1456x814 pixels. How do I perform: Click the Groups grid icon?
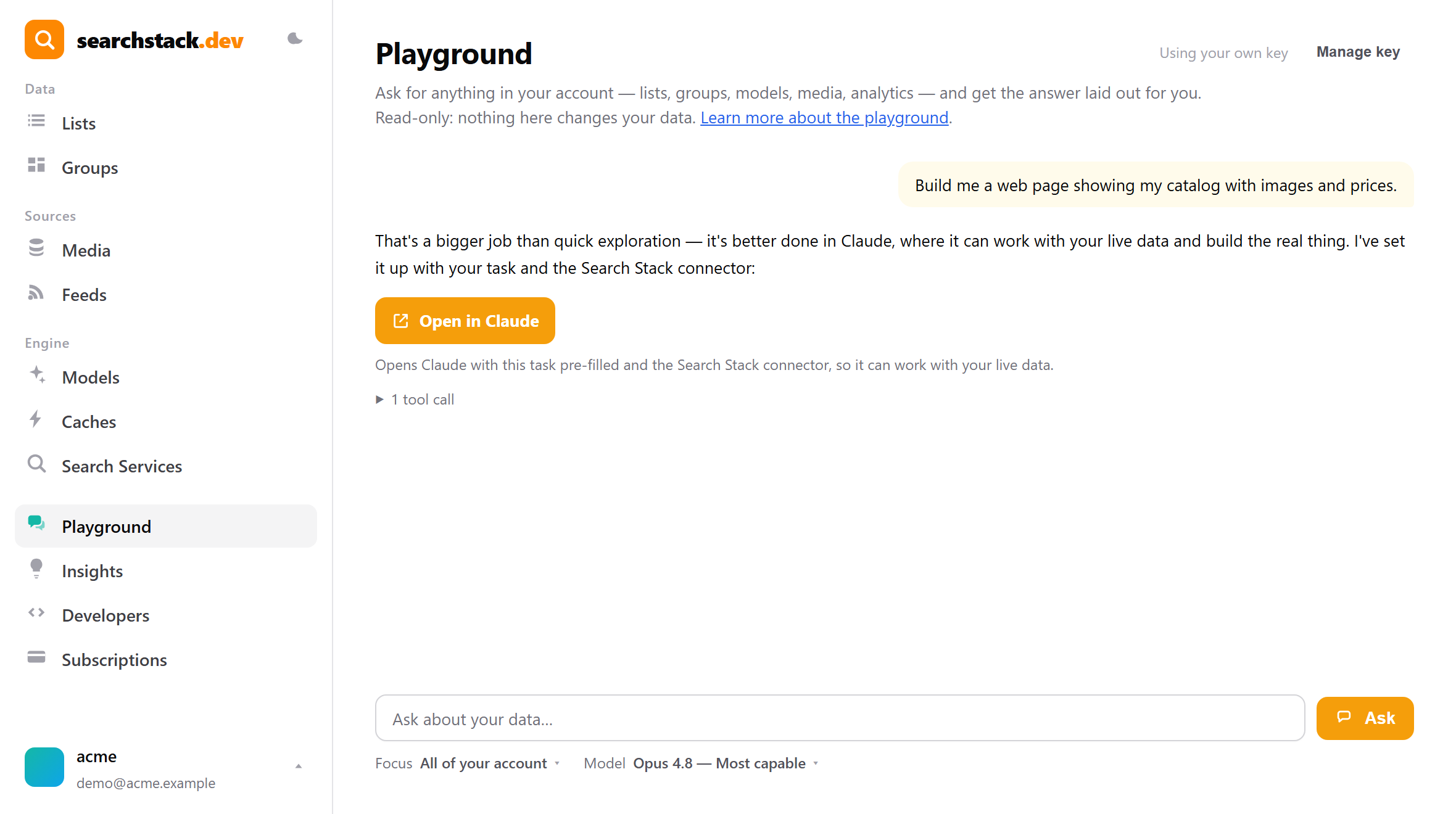tap(36, 165)
